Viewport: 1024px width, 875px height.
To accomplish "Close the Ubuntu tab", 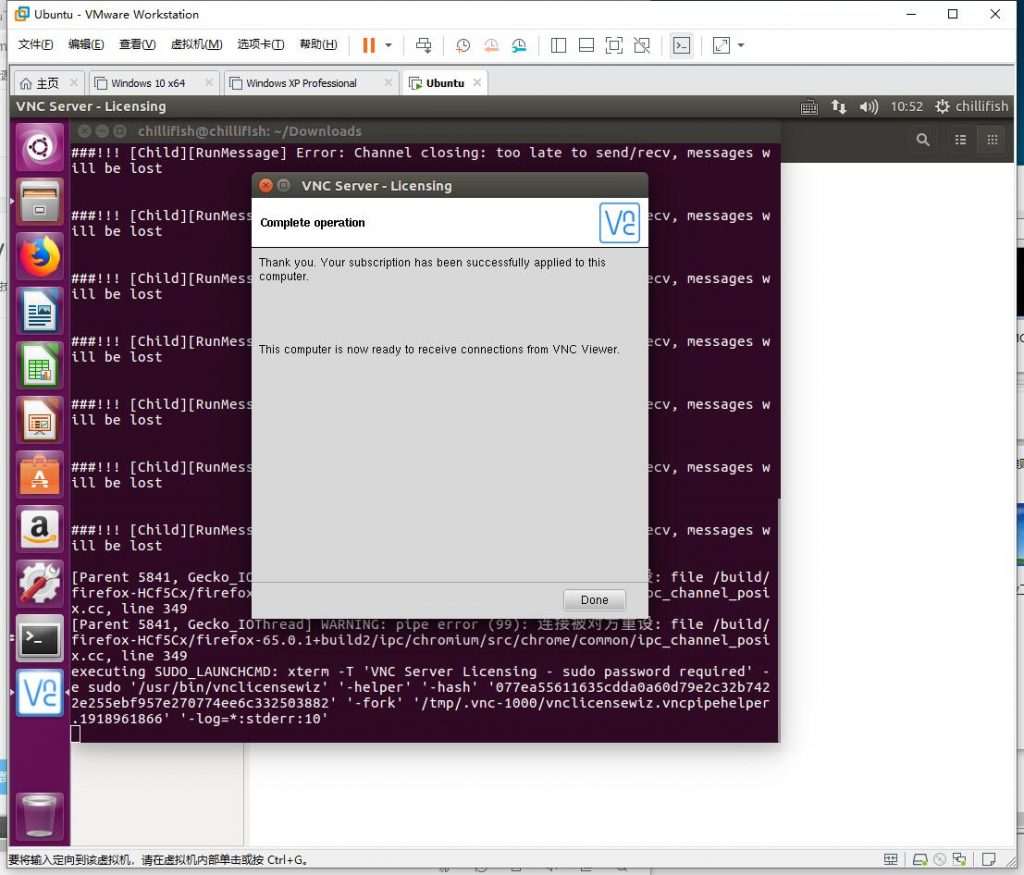I will point(477,82).
